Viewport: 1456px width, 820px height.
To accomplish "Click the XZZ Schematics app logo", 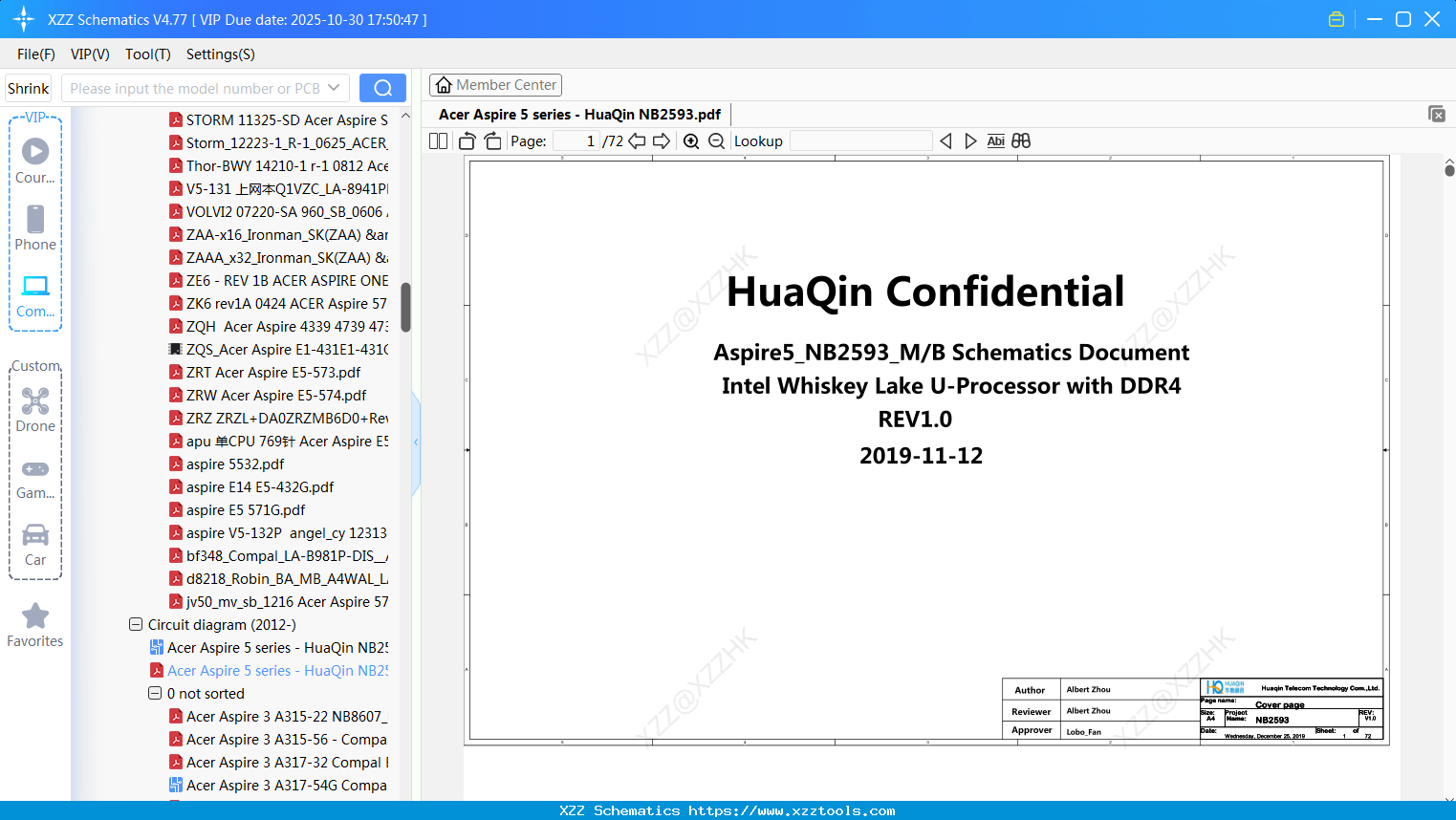I will pos(24,19).
